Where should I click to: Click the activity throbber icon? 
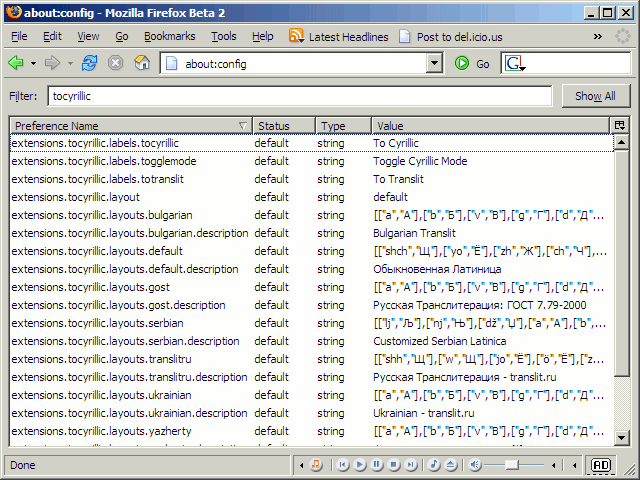pyautogui.click(x=622, y=36)
